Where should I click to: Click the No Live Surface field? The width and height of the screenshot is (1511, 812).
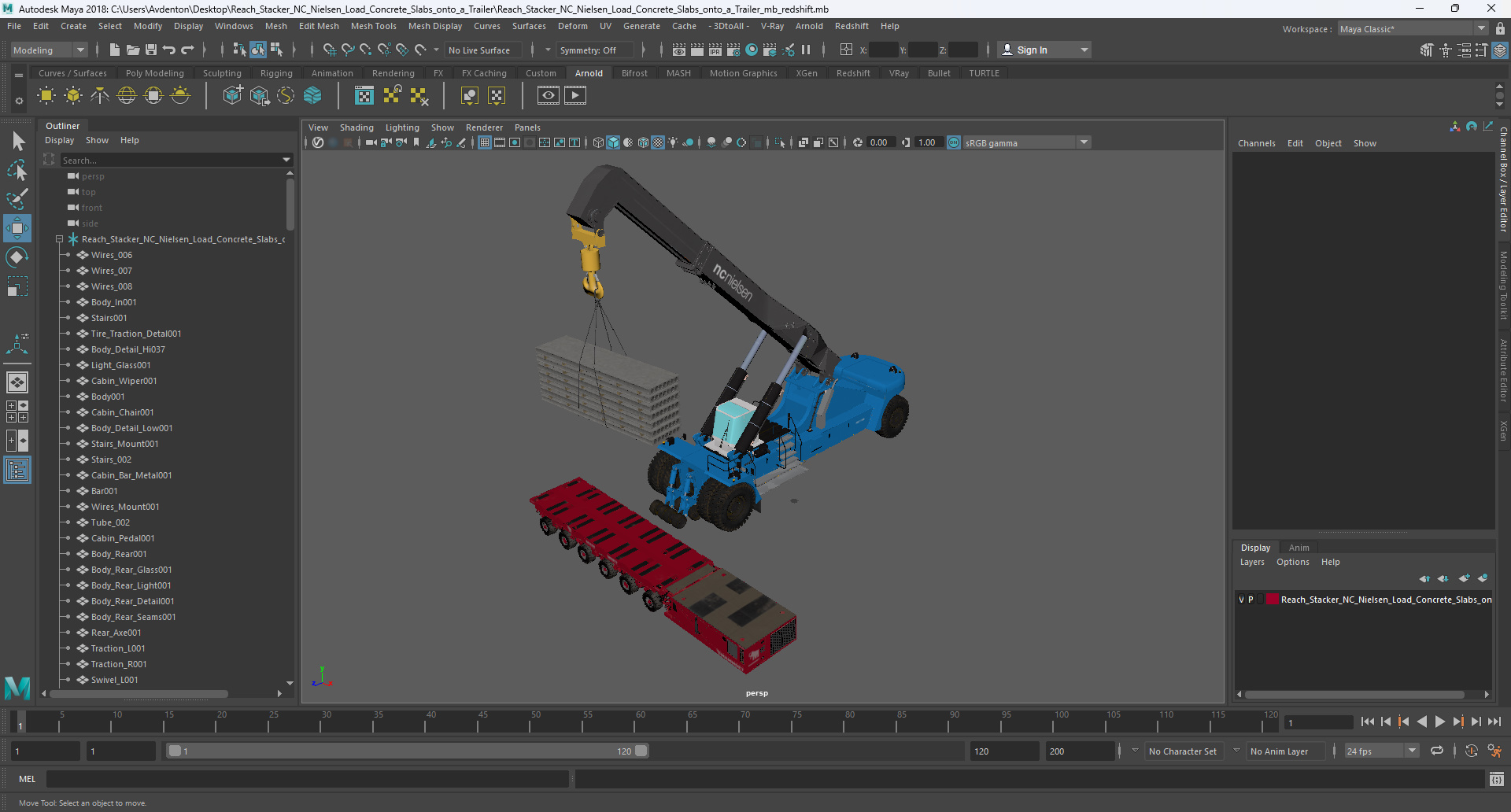click(483, 50)
